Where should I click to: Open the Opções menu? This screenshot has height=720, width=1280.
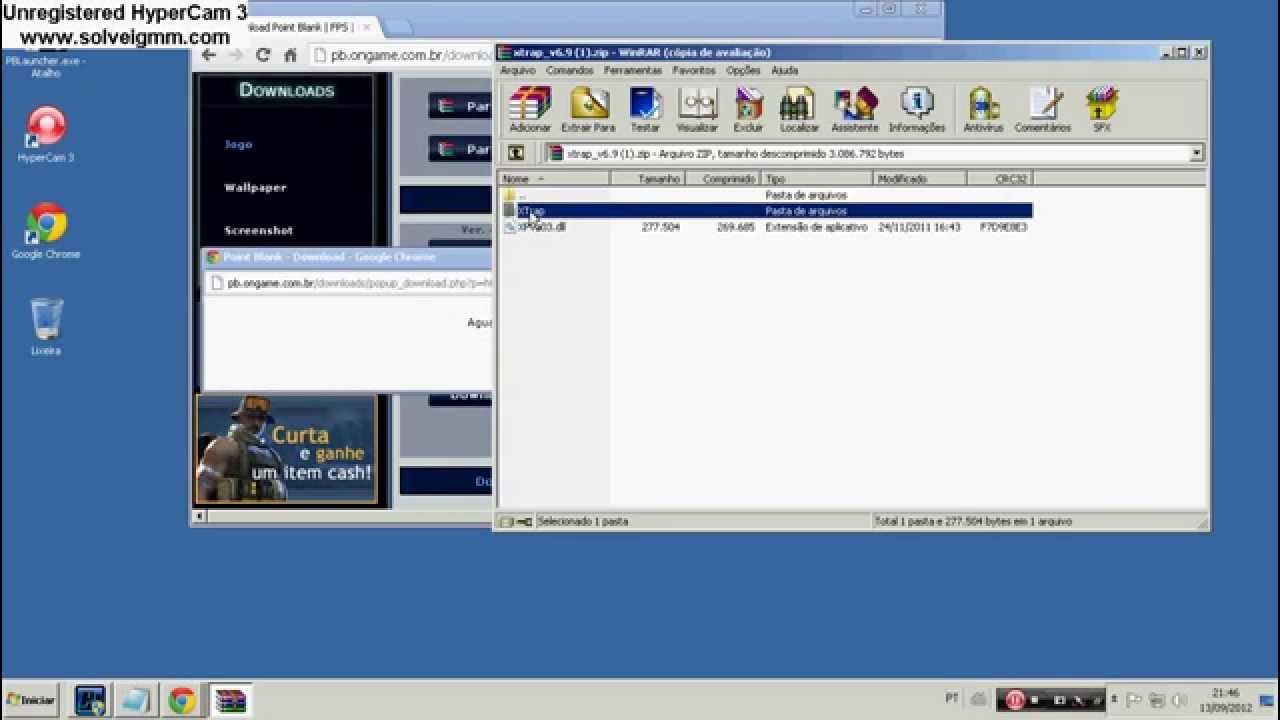point(743,71)
